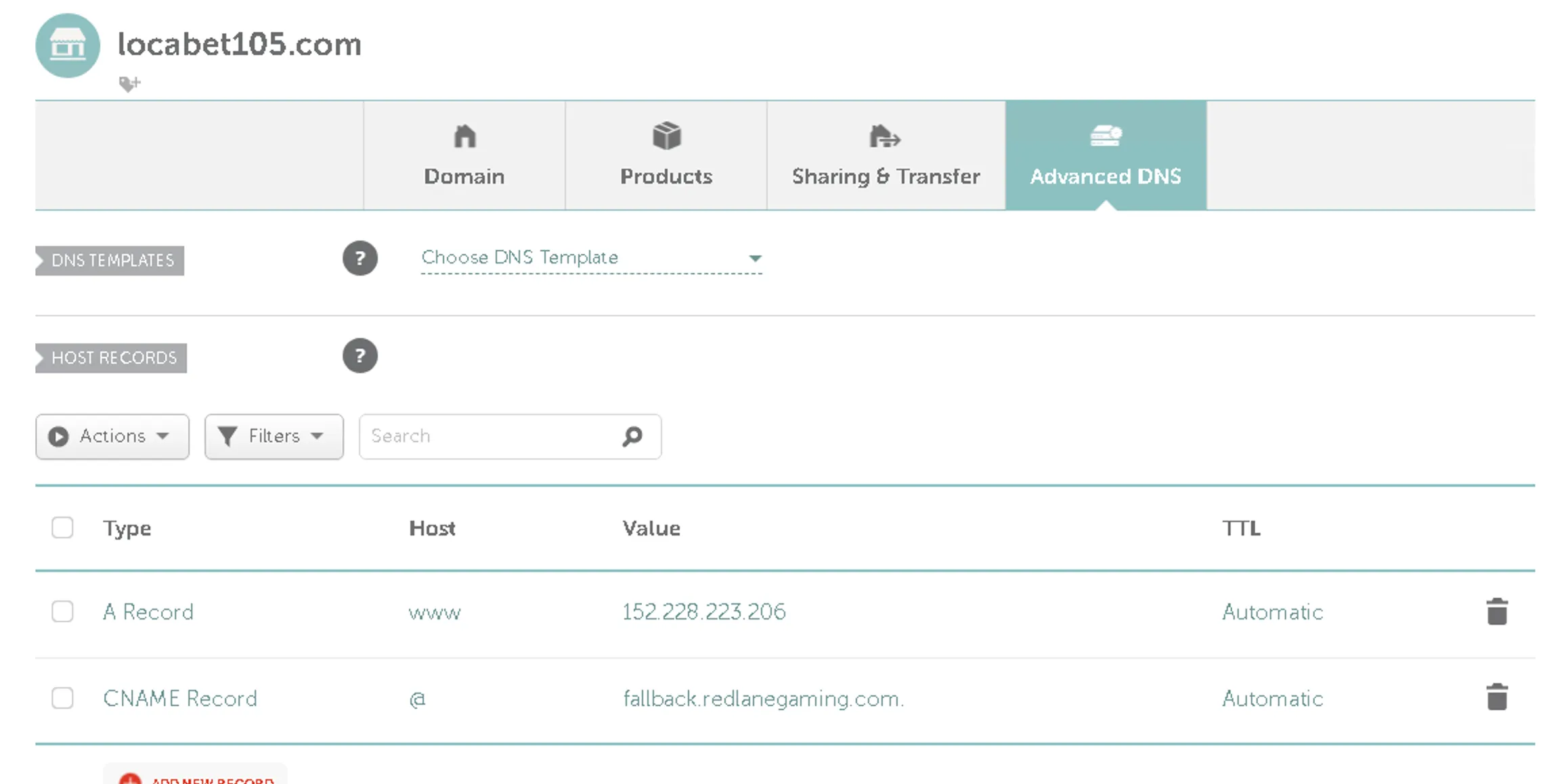This screenshot has width=1568, height=784.
Task: Select the A Record checkbox
Action: point(62,611)
